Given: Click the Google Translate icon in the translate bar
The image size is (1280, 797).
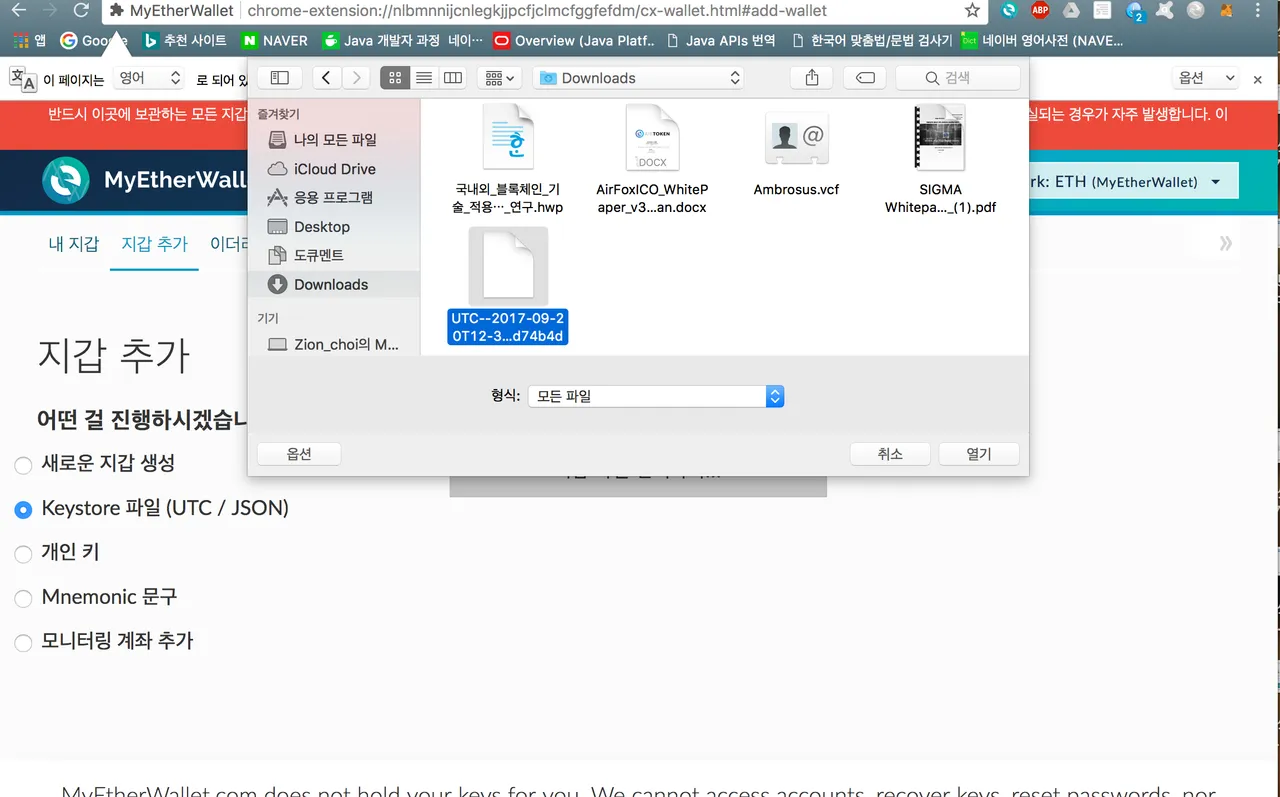Looking at the screenshot, I should coord(23,79).
